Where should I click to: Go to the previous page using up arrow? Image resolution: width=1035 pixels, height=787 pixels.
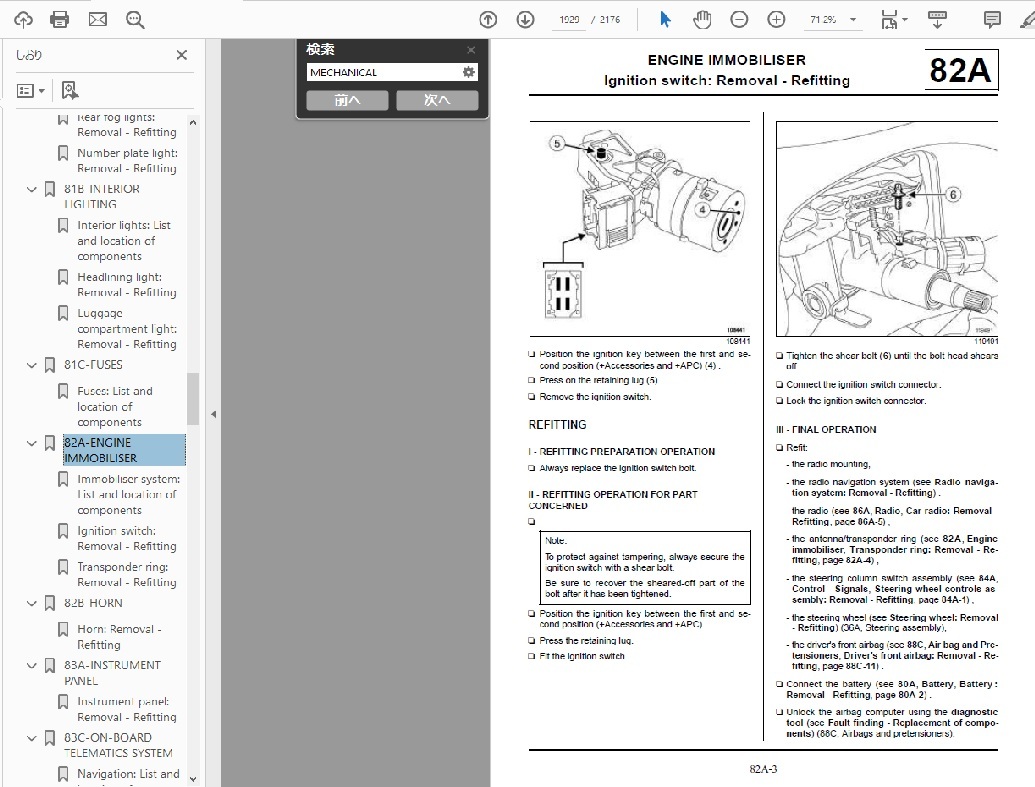pyautogui.click(x=488, y=19)
